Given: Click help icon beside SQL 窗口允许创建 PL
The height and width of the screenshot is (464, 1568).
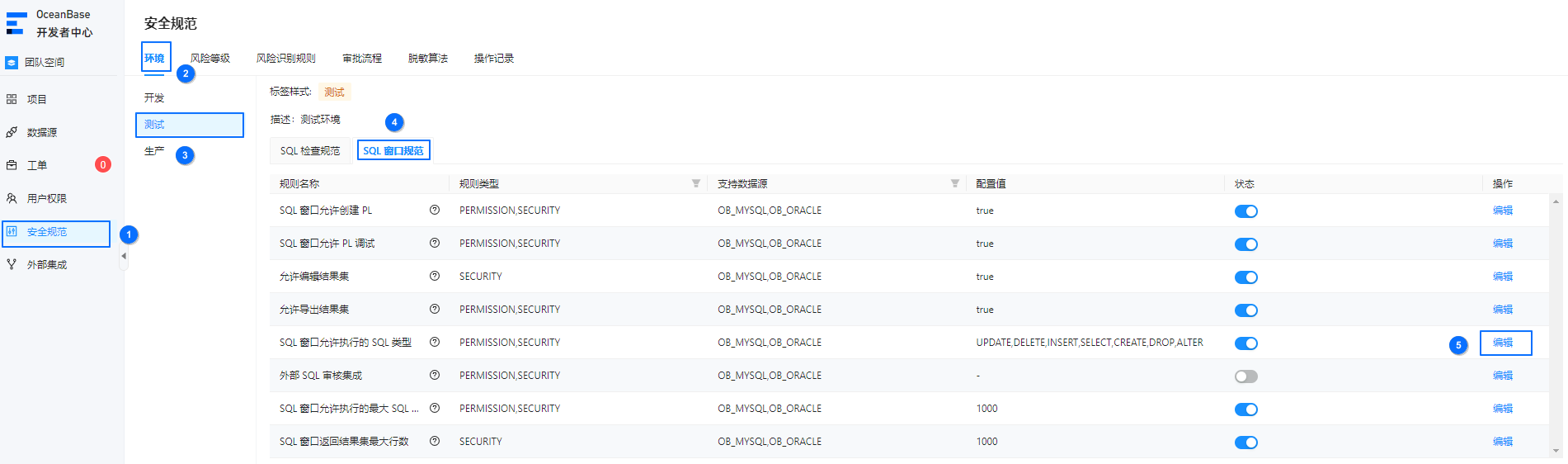Looking at the screenshot, I should 435,210.
